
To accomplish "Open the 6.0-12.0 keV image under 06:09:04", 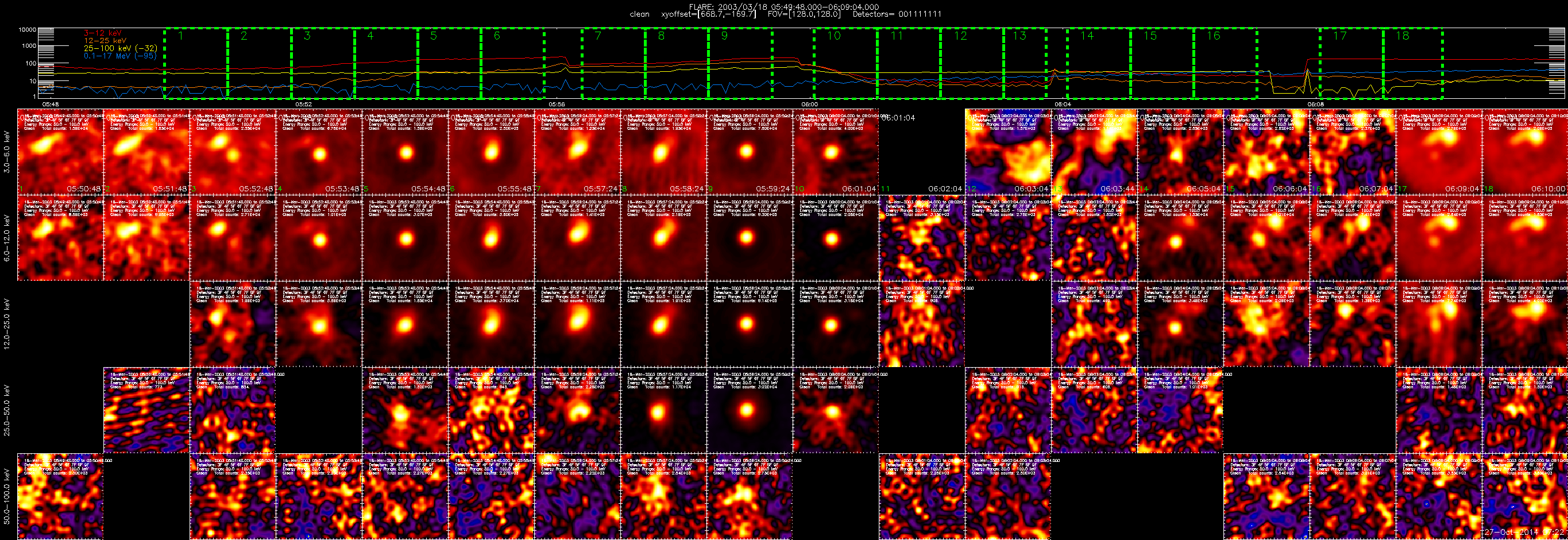I will 1438,238.
